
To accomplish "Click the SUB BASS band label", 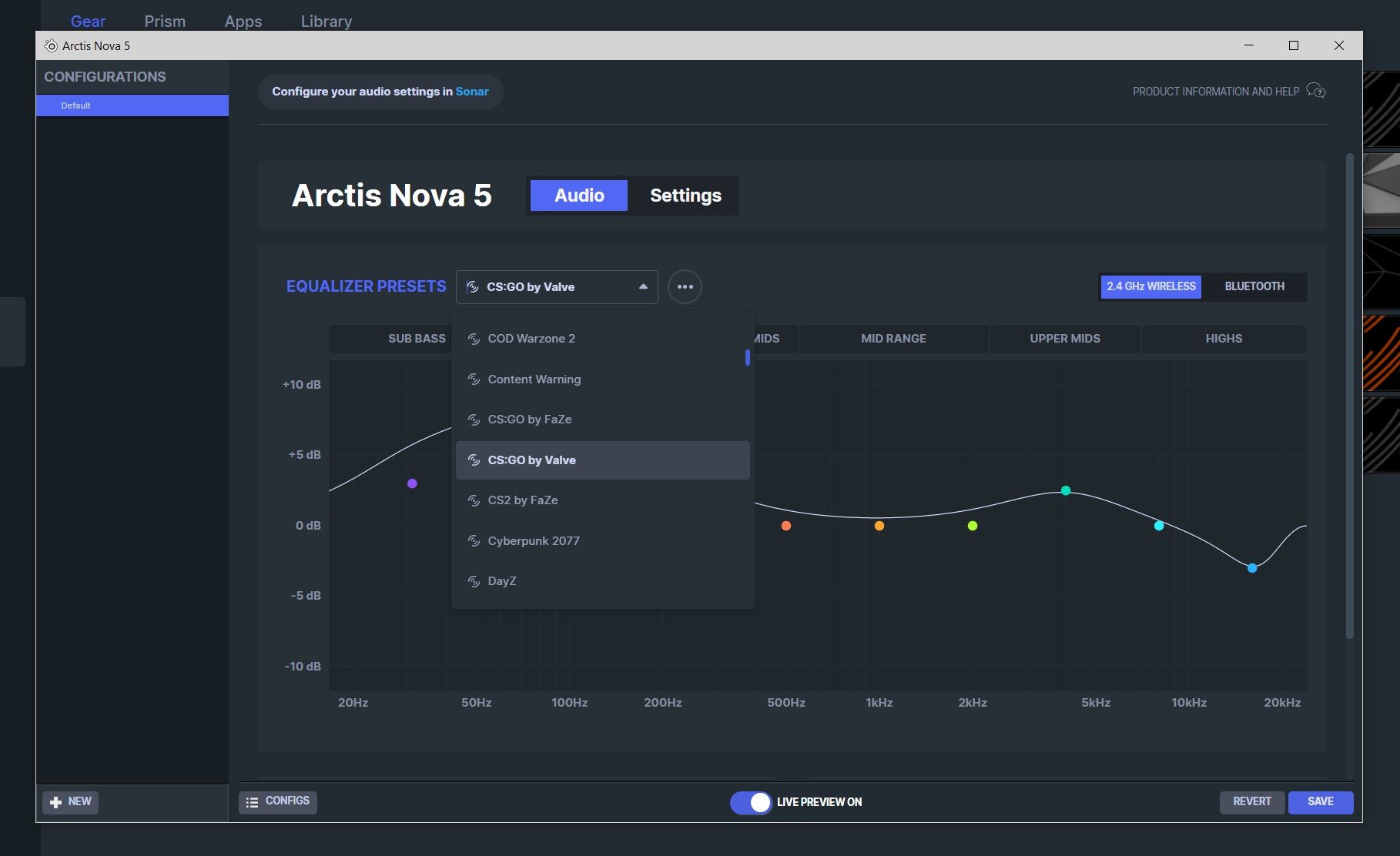I will coord(417,339).
